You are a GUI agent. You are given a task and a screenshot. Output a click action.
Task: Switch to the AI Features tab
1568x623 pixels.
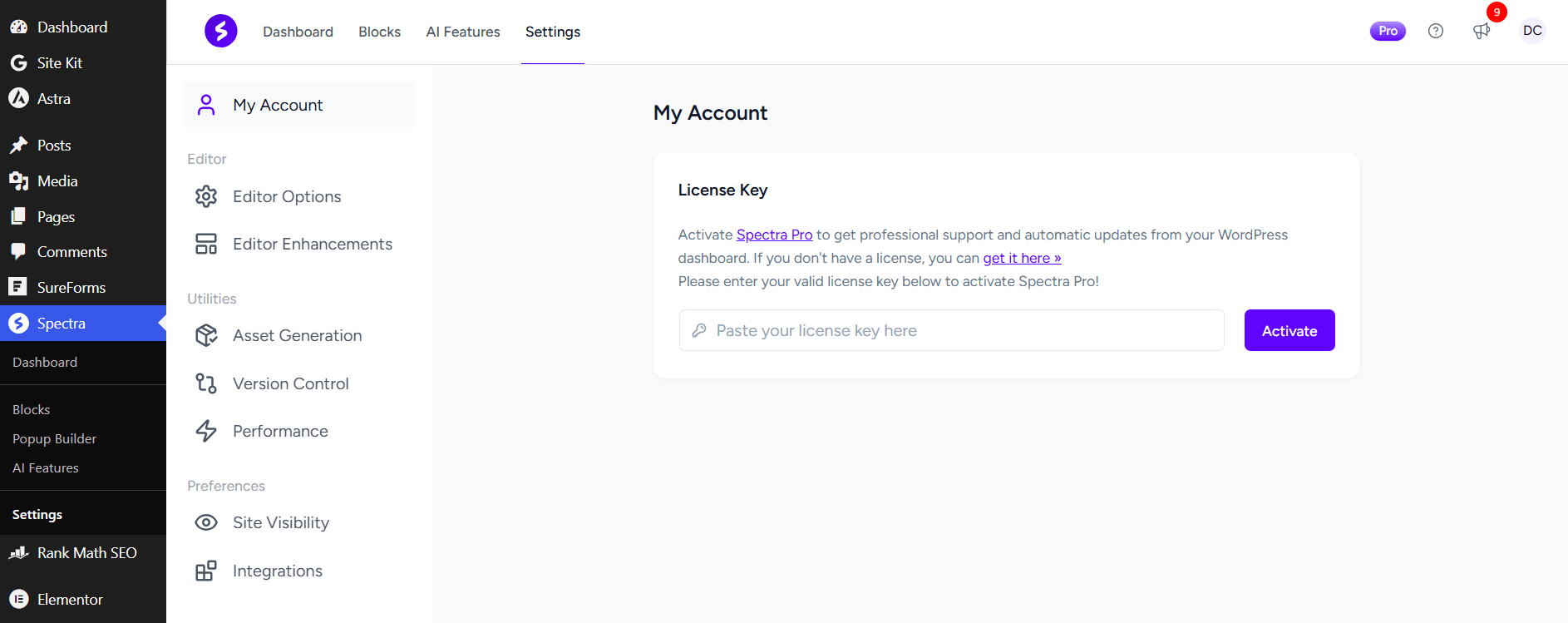coord(463,32)
